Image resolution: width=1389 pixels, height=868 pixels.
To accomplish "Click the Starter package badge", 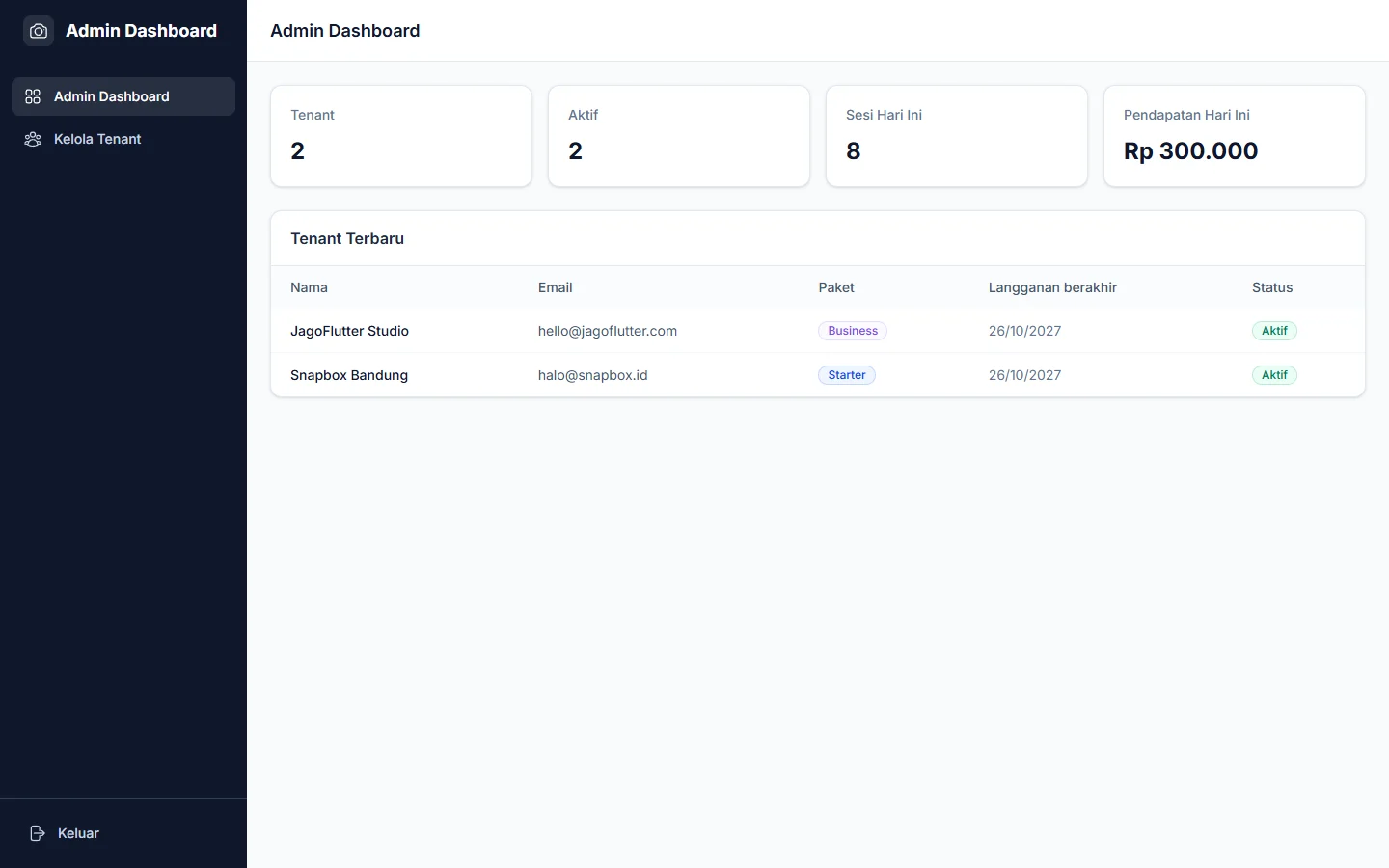I will 847,375.
